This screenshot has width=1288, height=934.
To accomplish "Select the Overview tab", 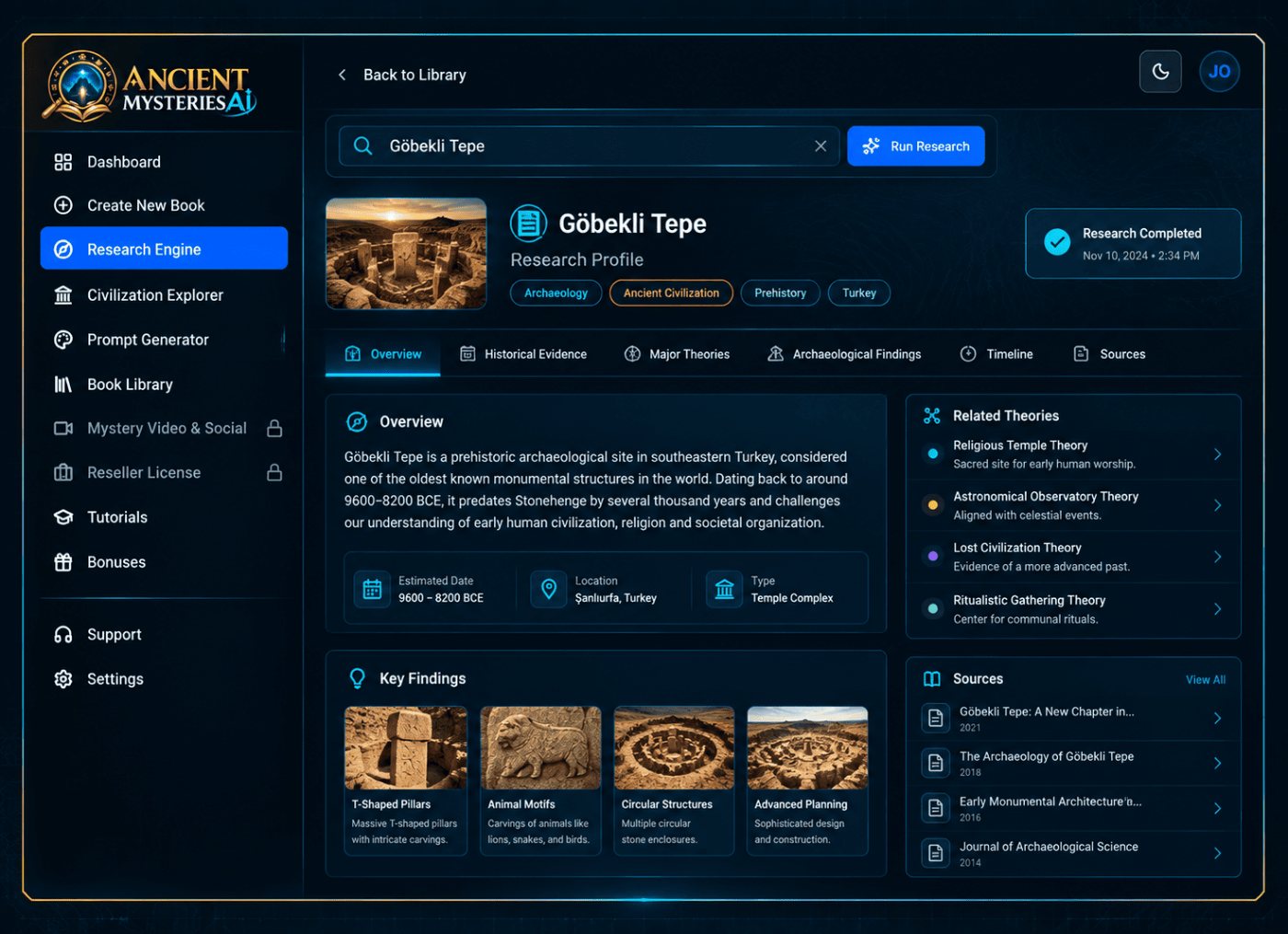I will click(x=383, y=354).
